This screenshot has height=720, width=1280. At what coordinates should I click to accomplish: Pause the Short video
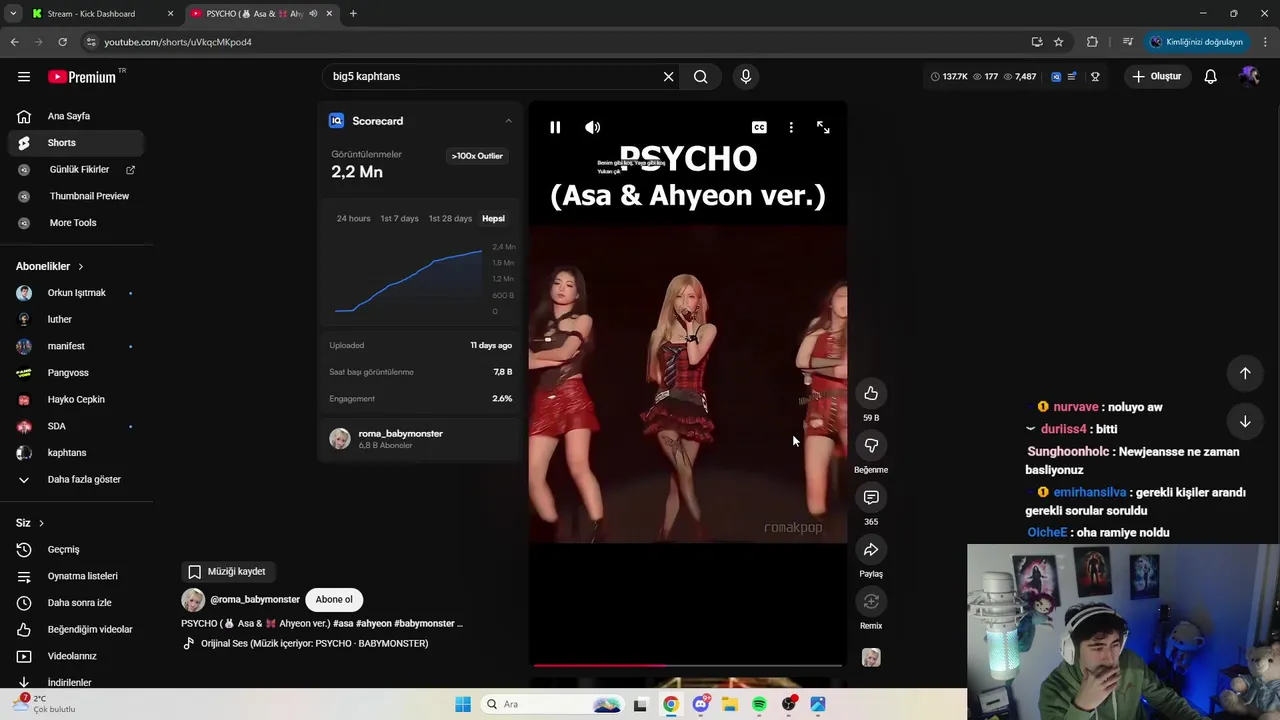(x=555, y=127)
